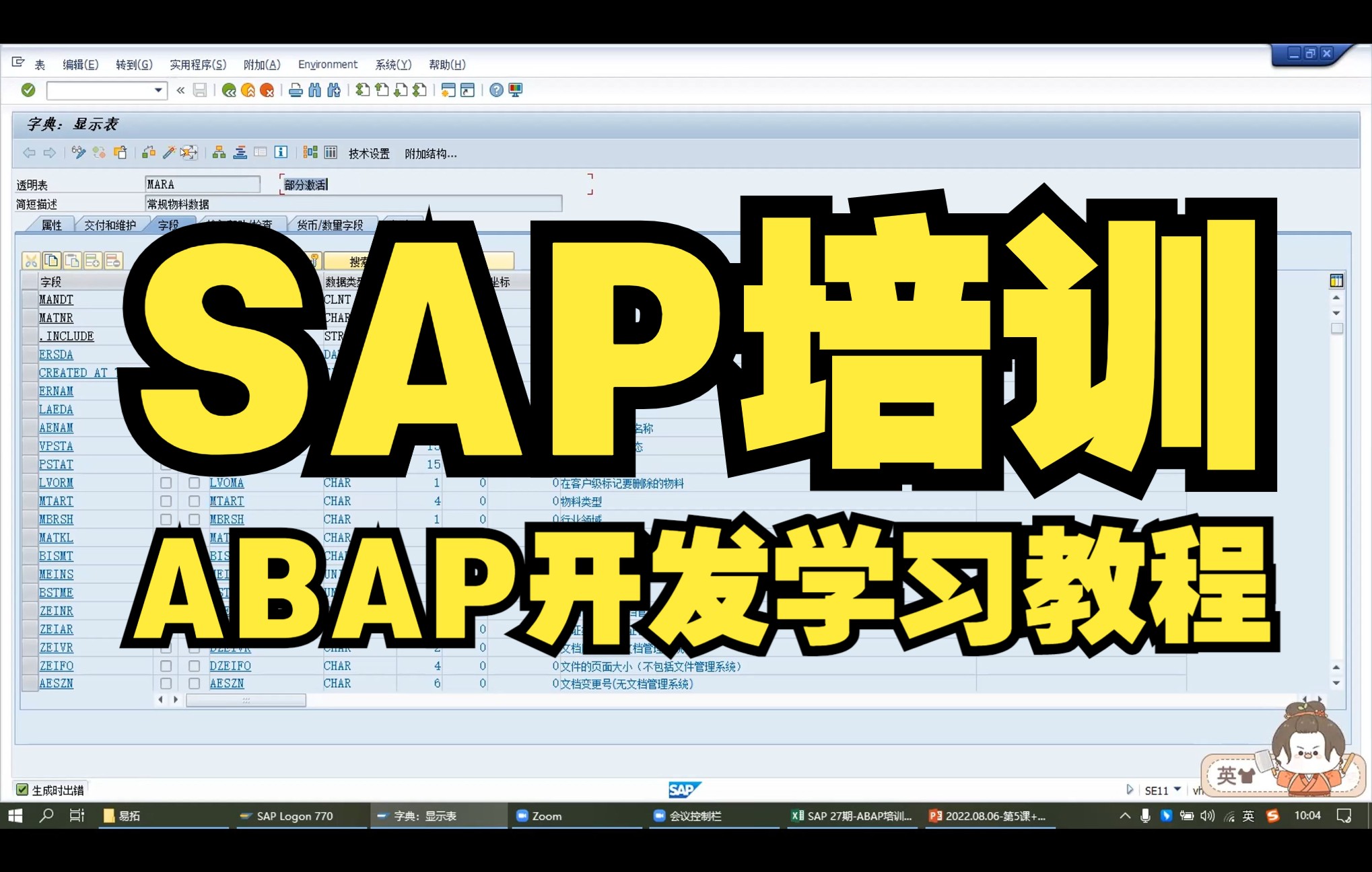Image resolution: width=1372 pixels, height=872 pixels.
Task: Click the Generate Shortcut icon
Action: point(467,90)
